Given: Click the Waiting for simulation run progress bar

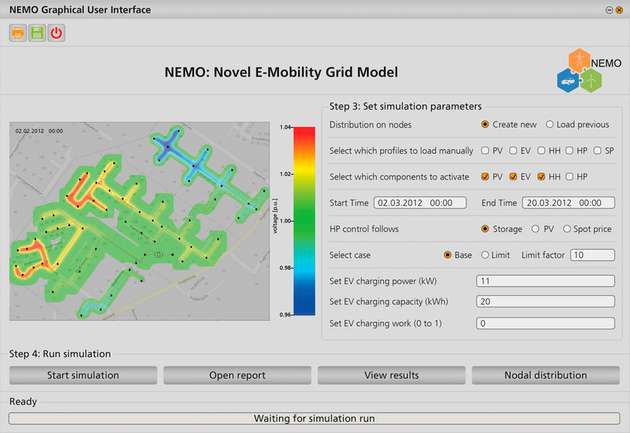Looking at the screenshot, I should pos(314,419).
